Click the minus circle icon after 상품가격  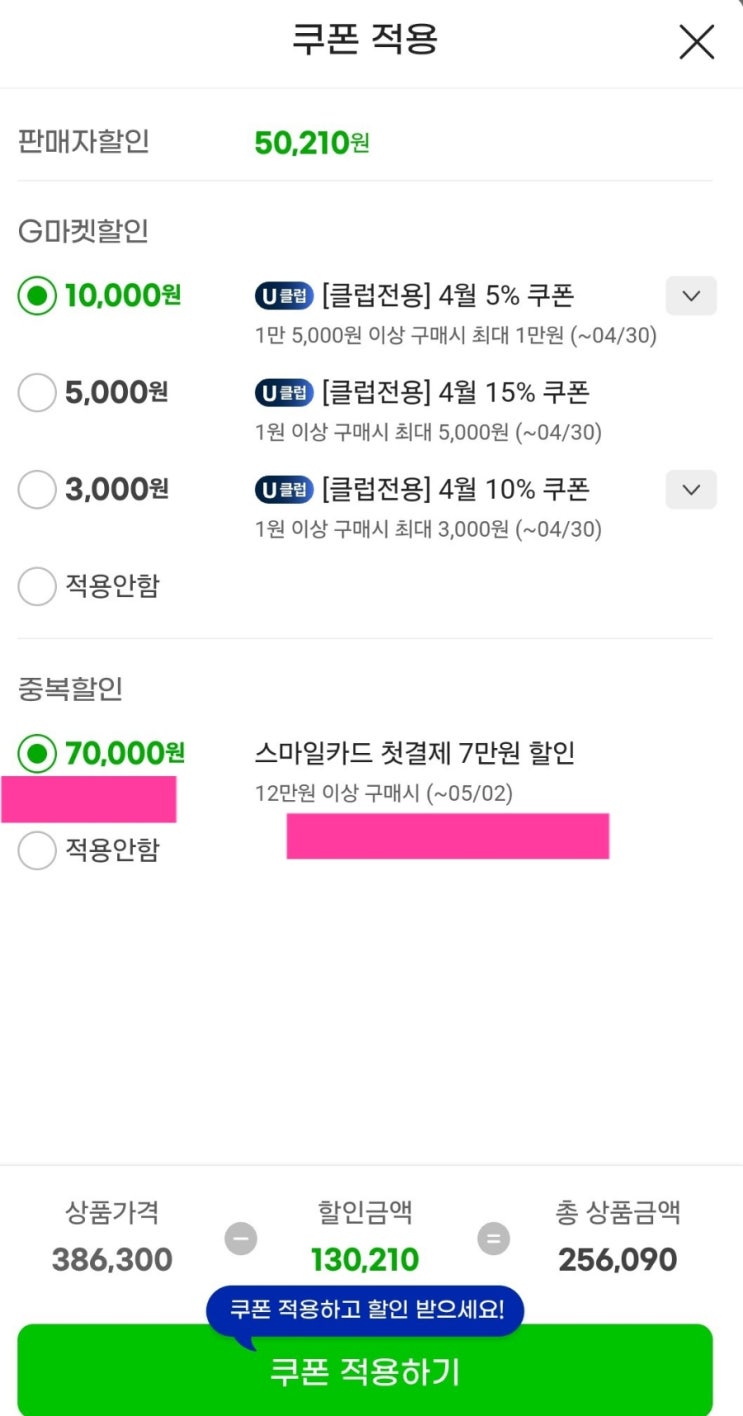click(240, 1239)
